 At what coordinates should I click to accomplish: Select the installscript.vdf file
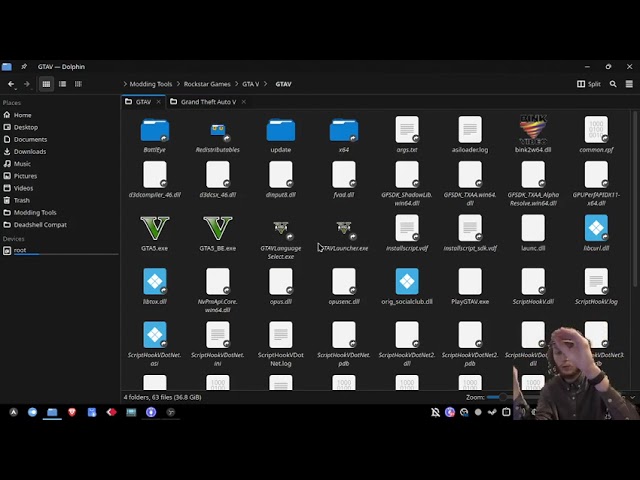click(x=407, y=233)
